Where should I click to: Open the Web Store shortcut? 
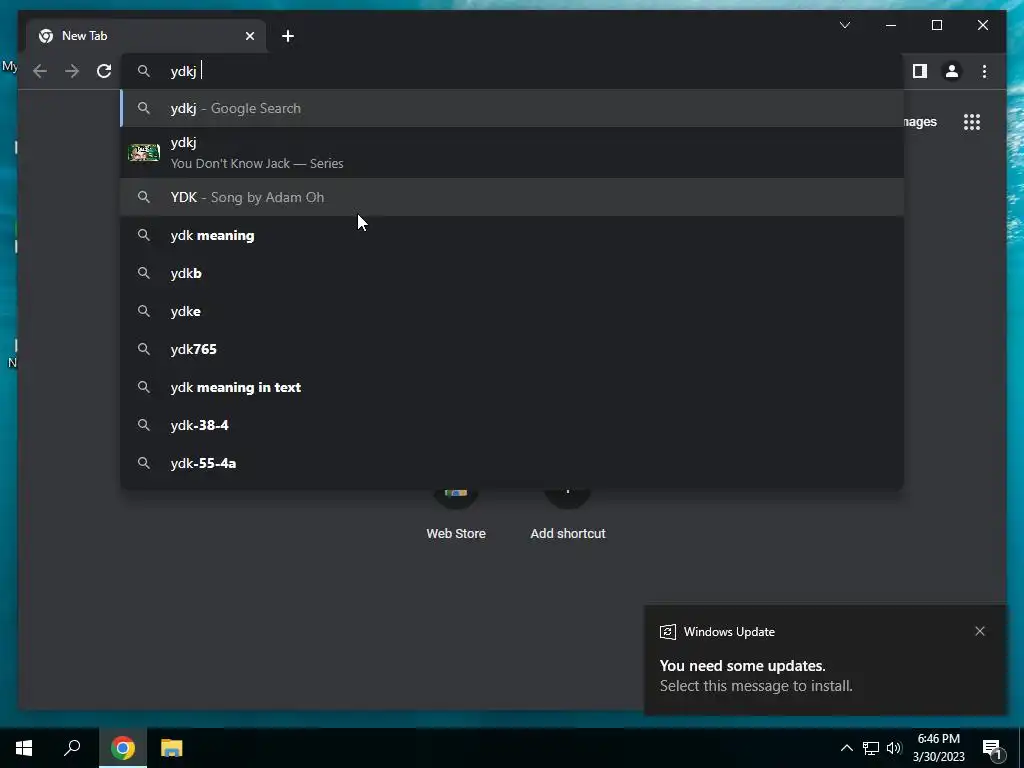click(x=456, y=516)
